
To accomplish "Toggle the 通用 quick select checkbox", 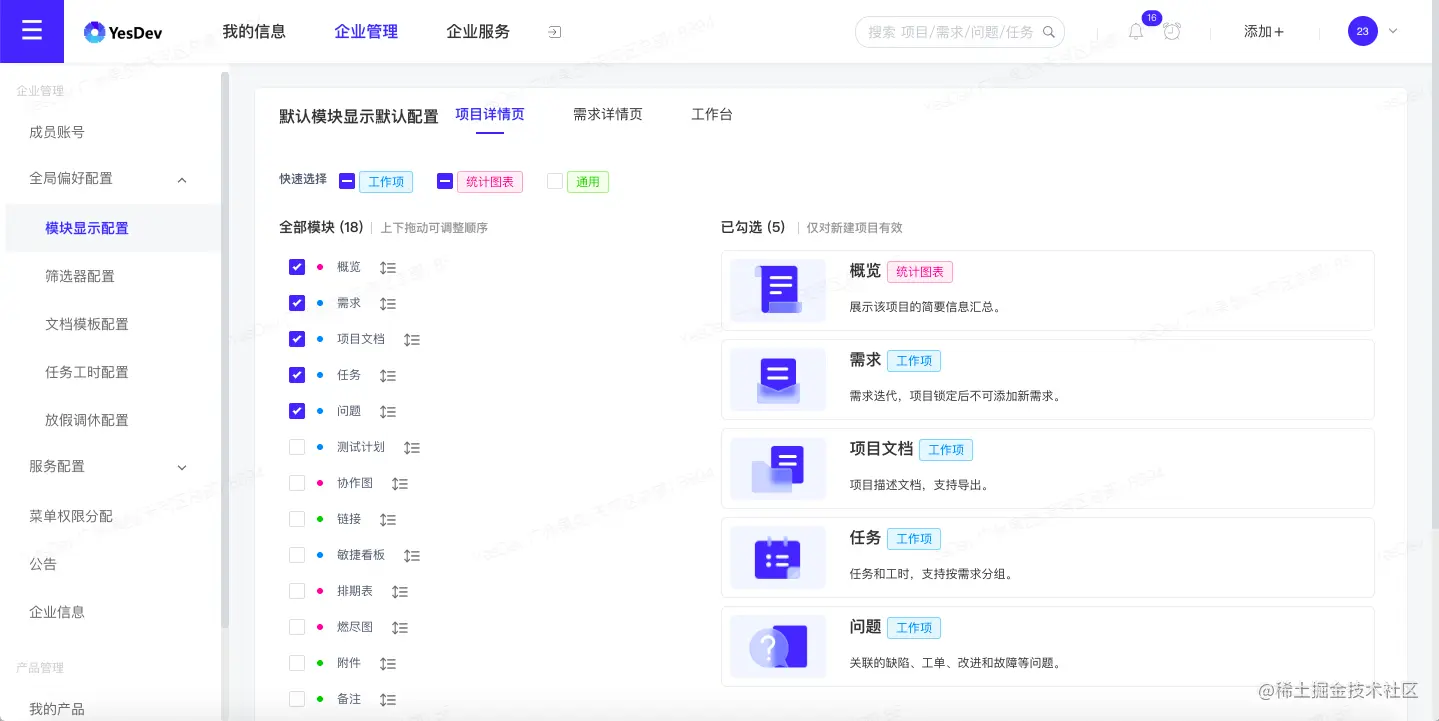I will 555,181.
